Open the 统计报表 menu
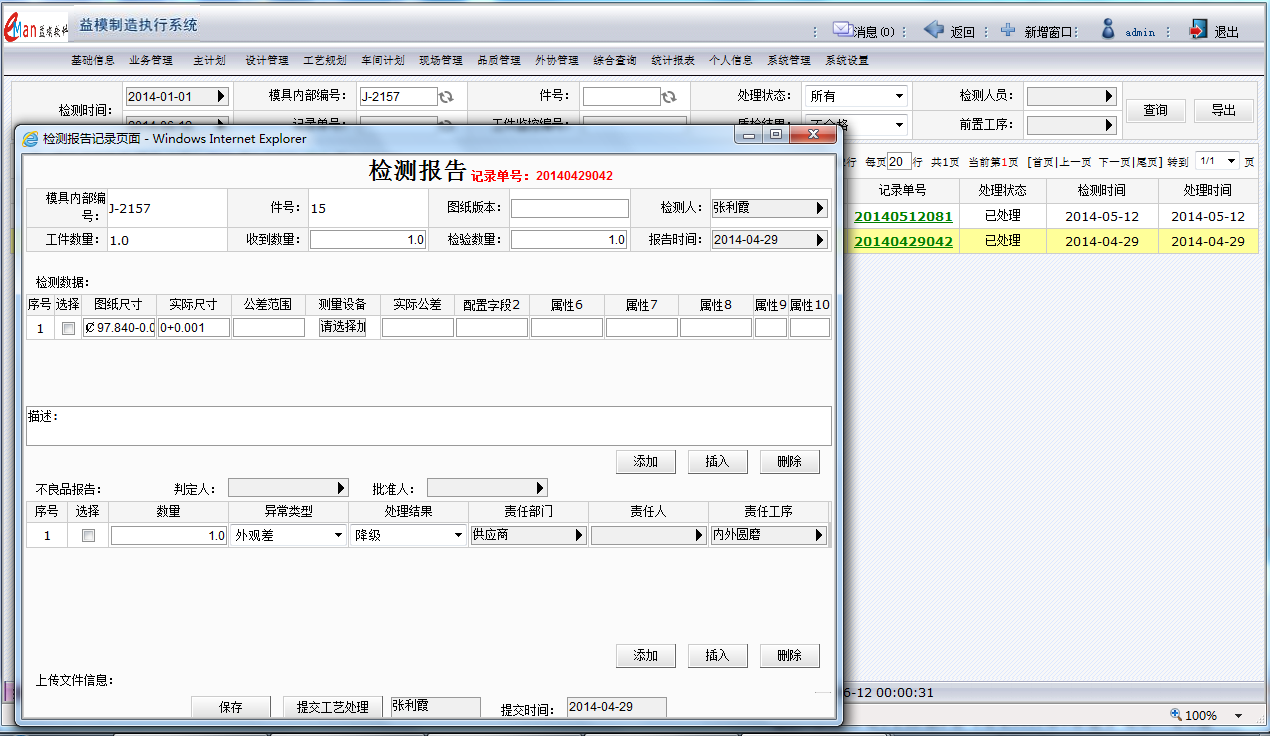1270x736 pixels. tap(672, 61)
